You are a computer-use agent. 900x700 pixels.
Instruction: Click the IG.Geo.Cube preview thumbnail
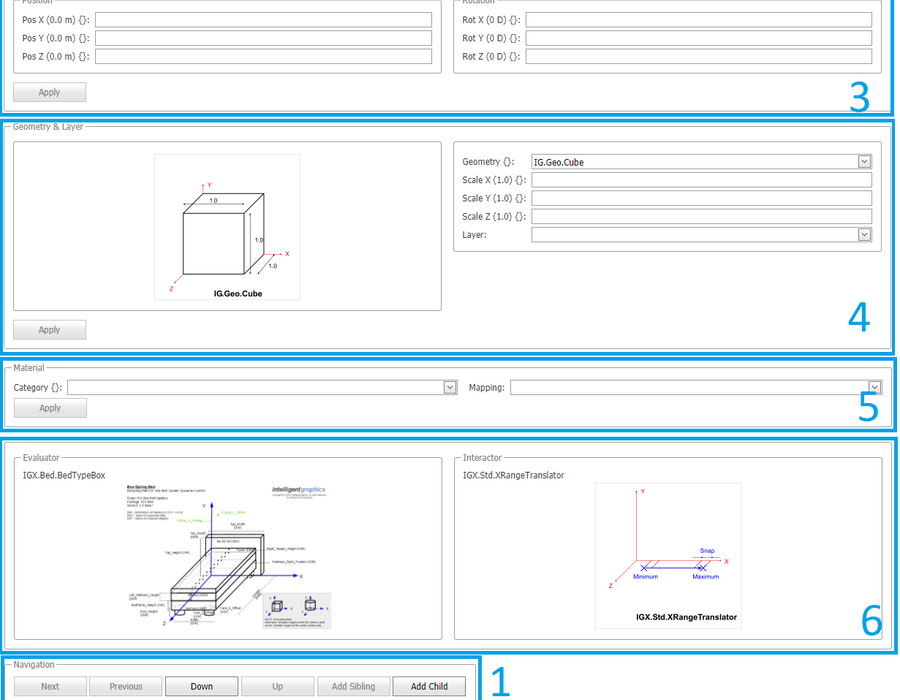[227, 227]
